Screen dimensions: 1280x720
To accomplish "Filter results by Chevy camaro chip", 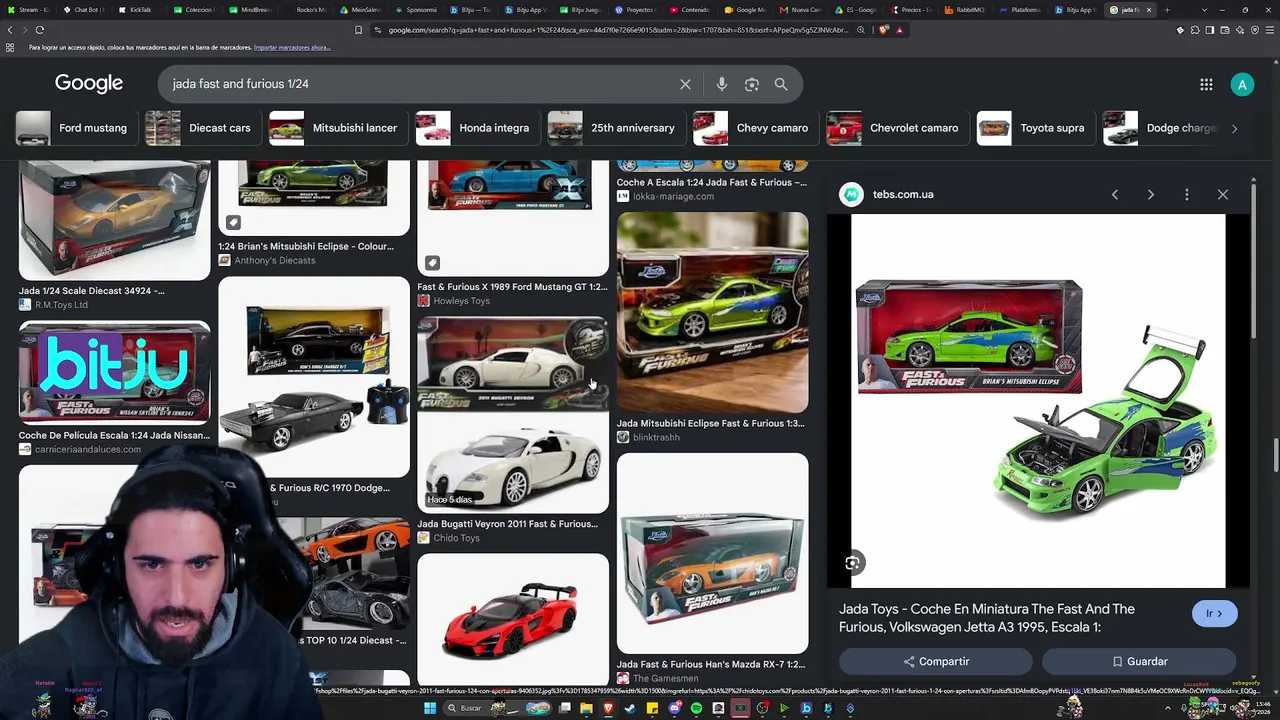I will point(755,128).
